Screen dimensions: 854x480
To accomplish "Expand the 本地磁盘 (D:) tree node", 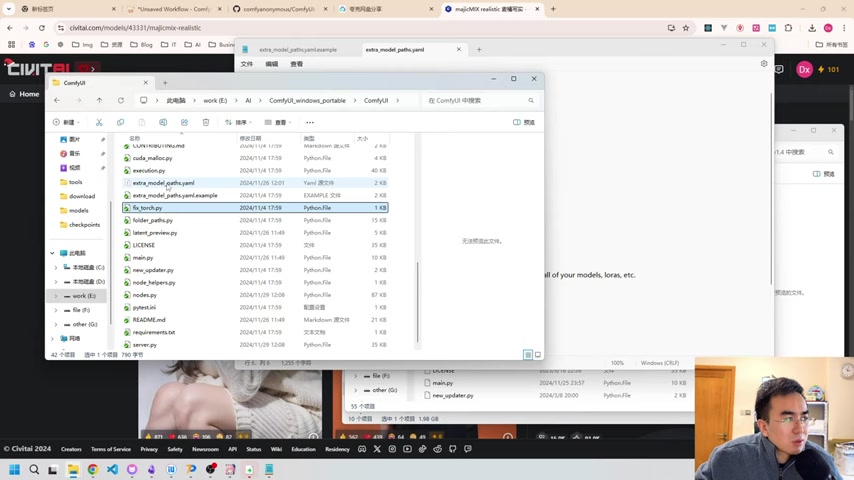I will 56,282.
